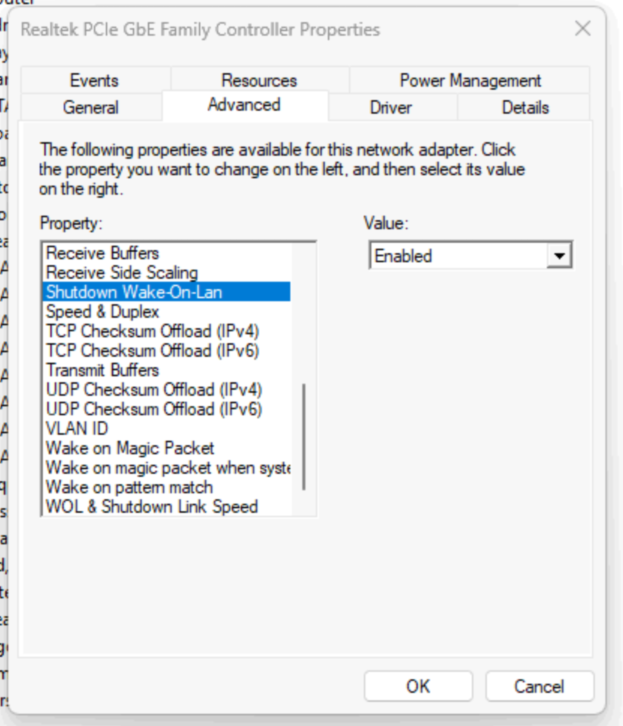The image size is (623, 726).
Task: Open the Power Management tab
Action: coord(470,81)
